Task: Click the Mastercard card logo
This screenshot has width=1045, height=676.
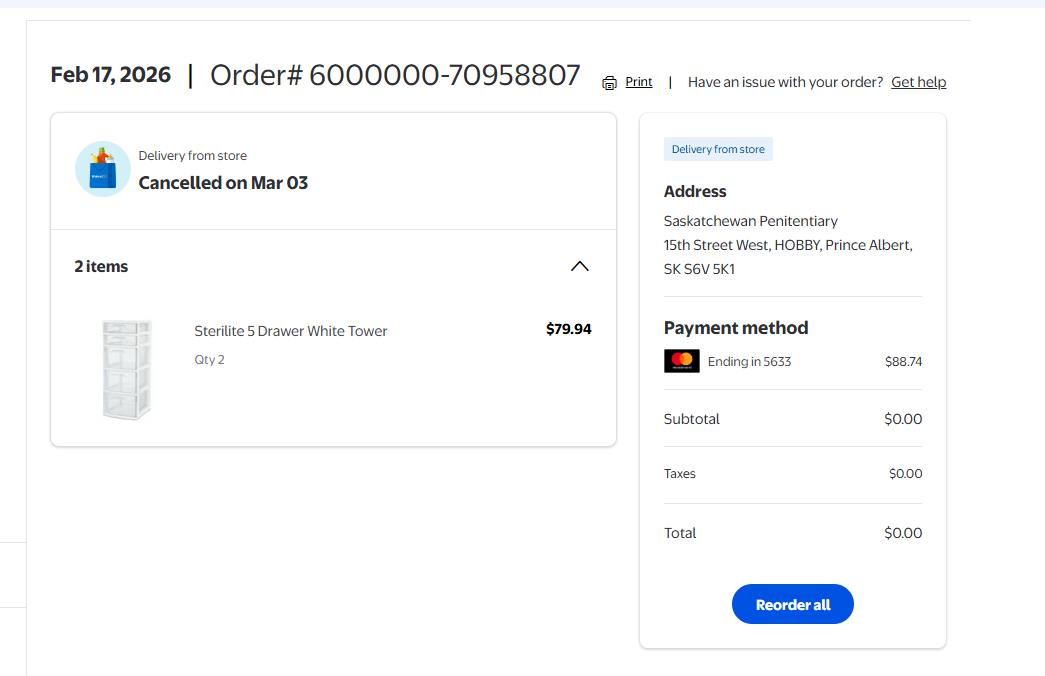Action: pos(682,361)
